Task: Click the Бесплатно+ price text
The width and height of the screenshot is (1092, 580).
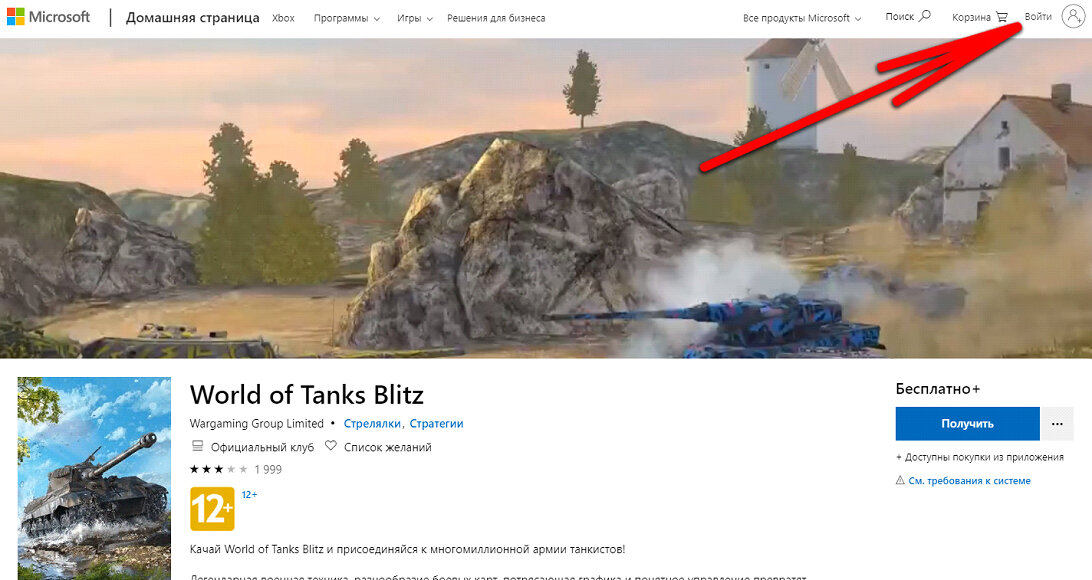Action: (937, 389)
